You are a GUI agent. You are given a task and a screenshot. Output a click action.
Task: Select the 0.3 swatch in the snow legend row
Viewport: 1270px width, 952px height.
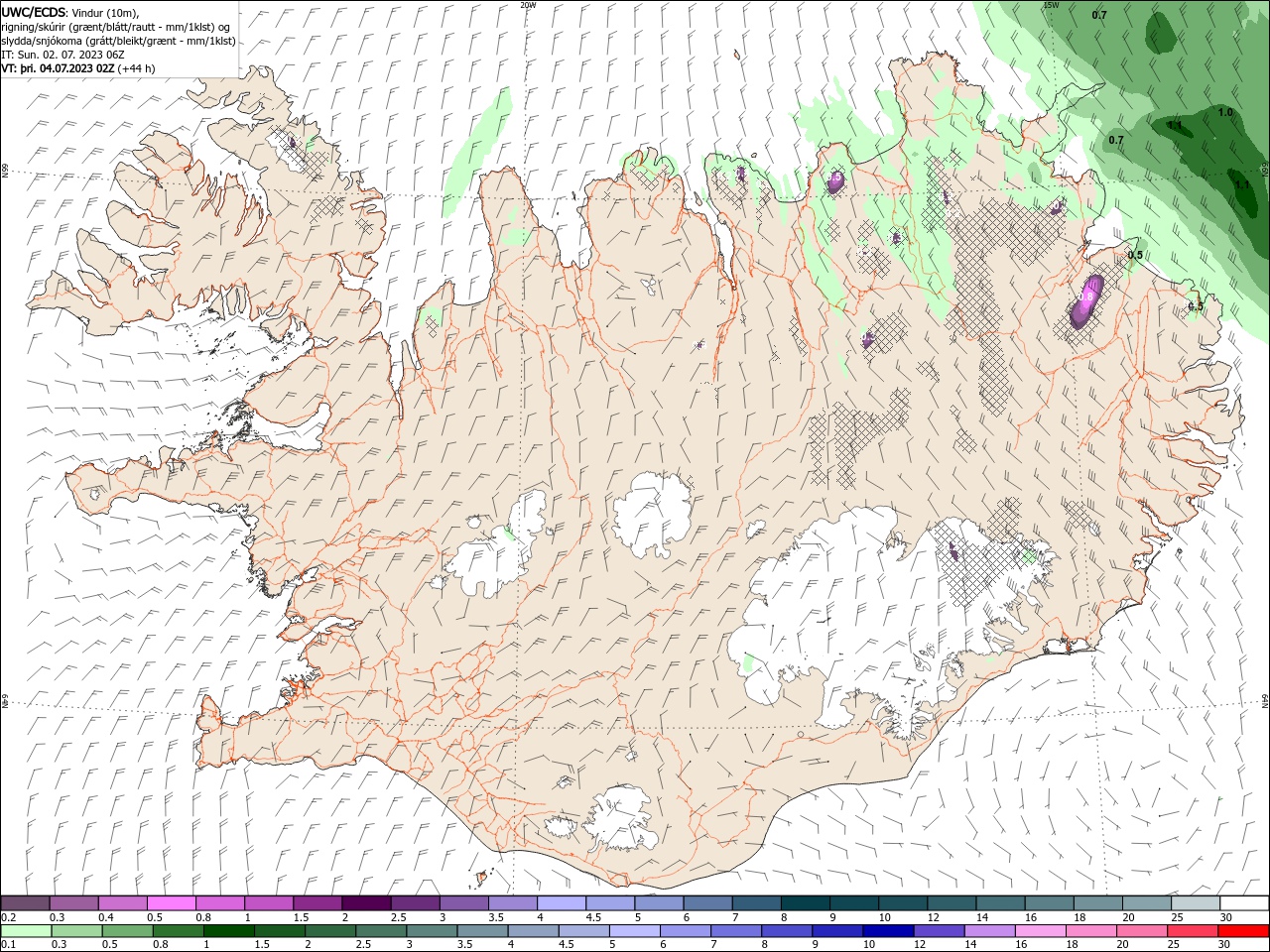point(75,903)
